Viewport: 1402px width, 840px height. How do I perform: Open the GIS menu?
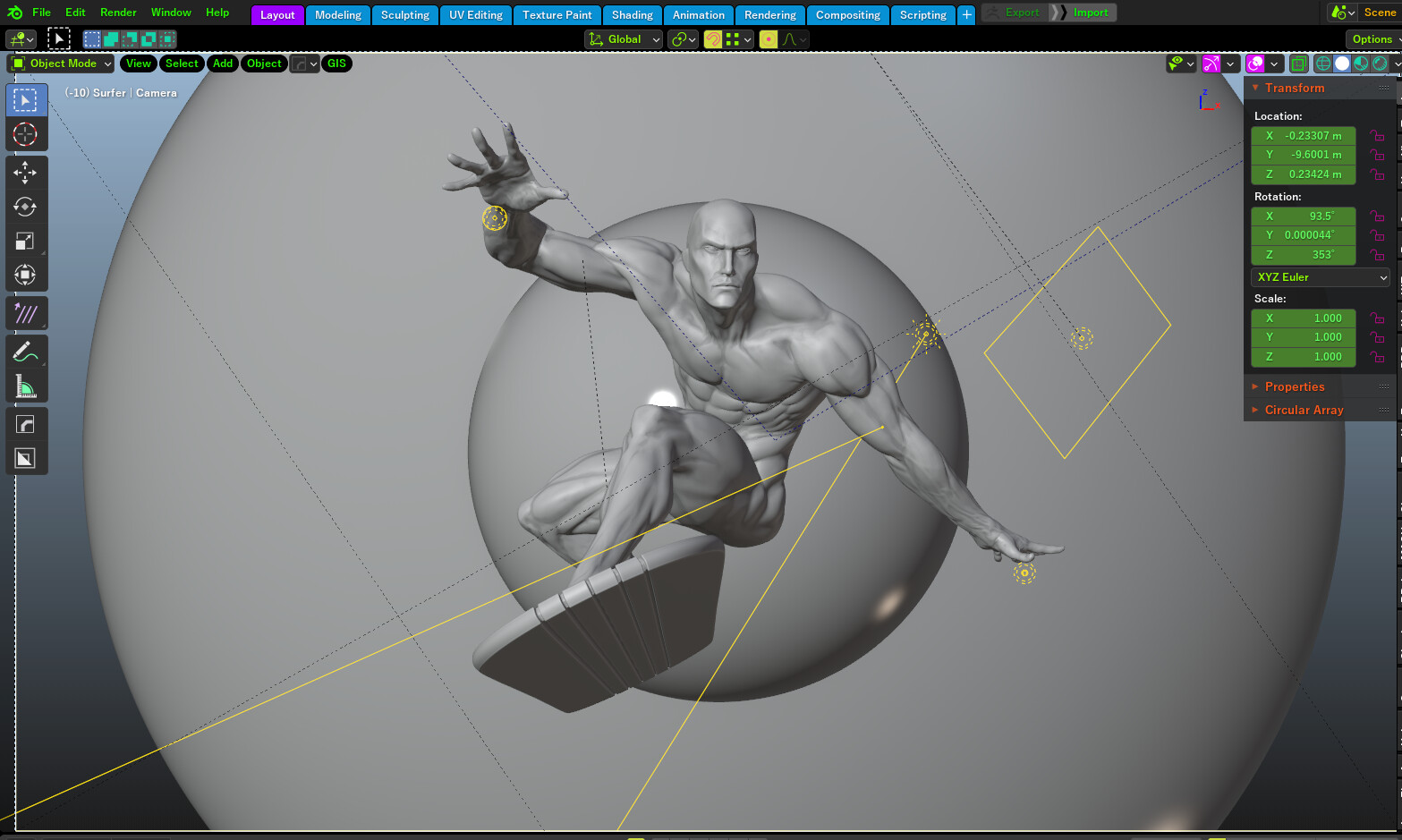336,64
